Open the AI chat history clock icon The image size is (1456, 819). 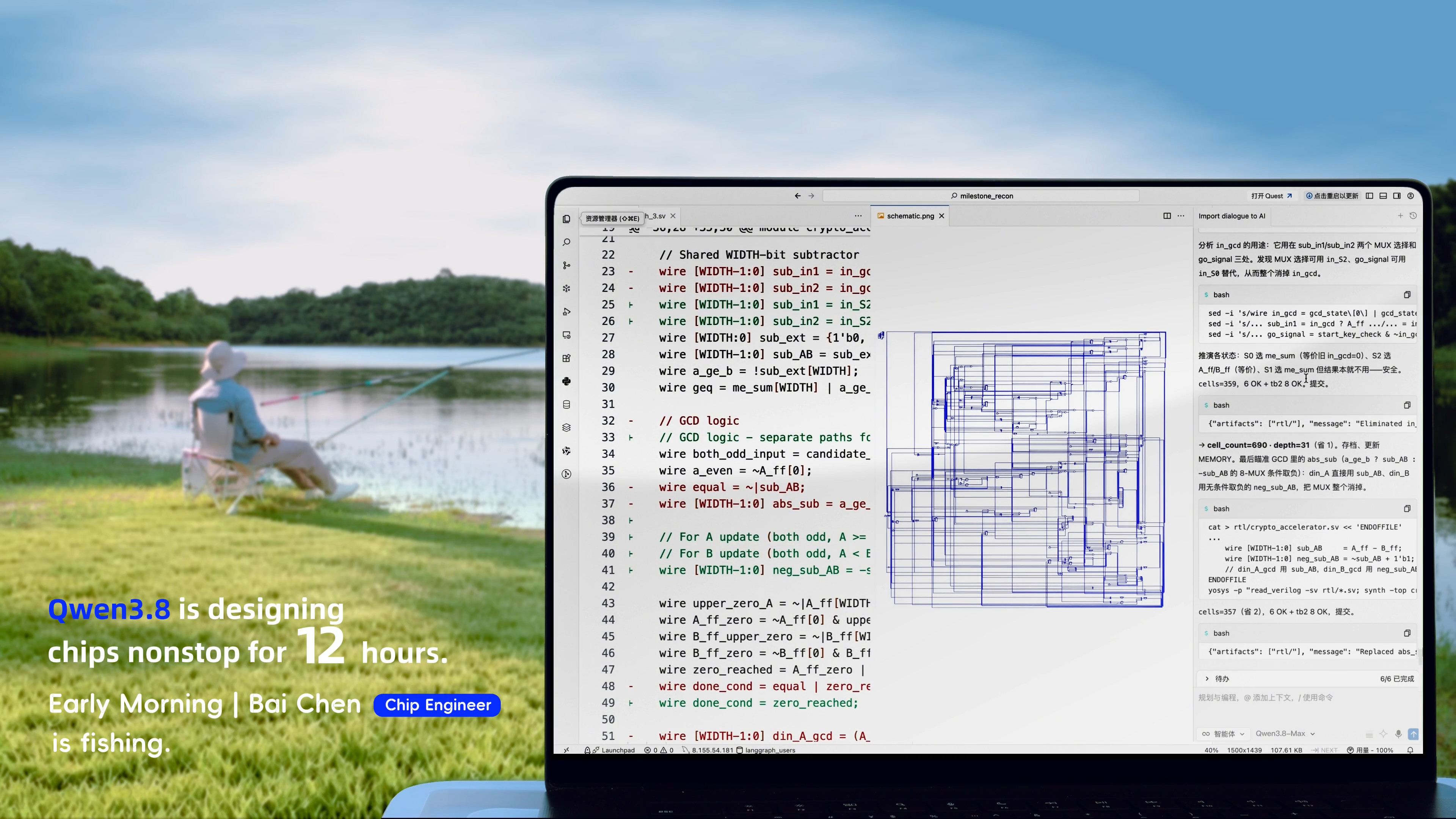point(1412,215)
